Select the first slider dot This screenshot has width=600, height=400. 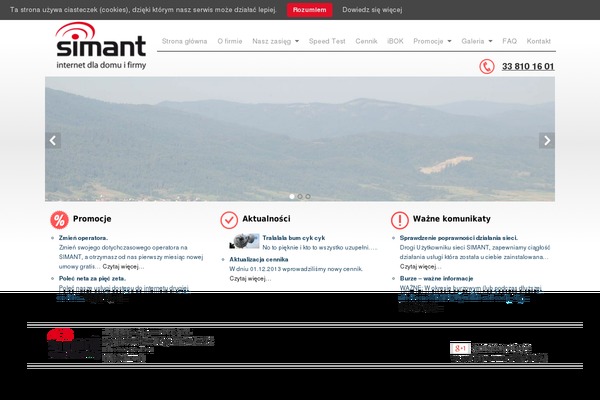[292, 196]
